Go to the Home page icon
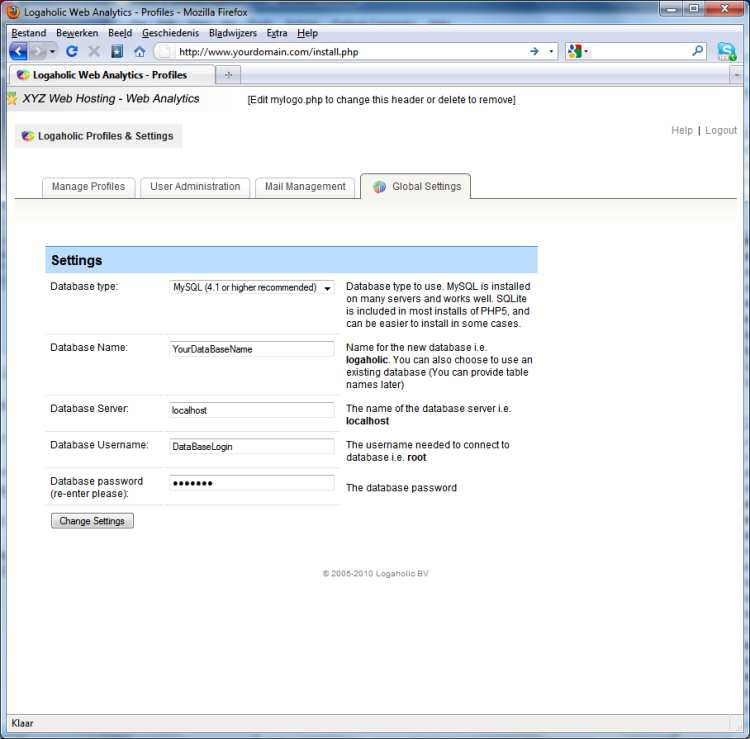The image size is (750, 739). coord(139,51)
